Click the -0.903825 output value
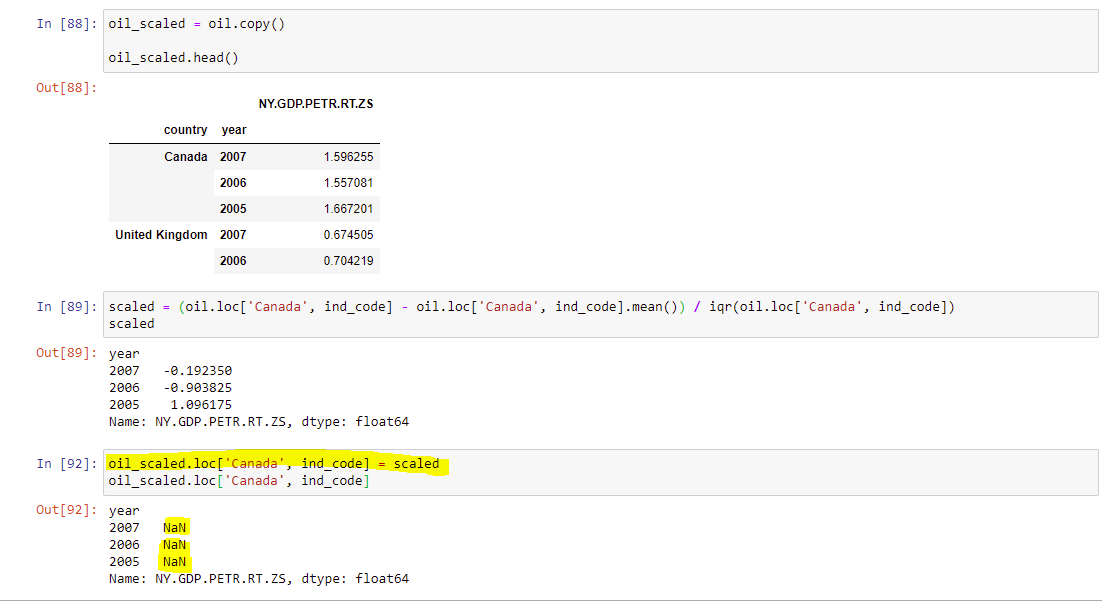This screenshot has width=1102, height=601. pyautogui.click(x=197, y=388)
